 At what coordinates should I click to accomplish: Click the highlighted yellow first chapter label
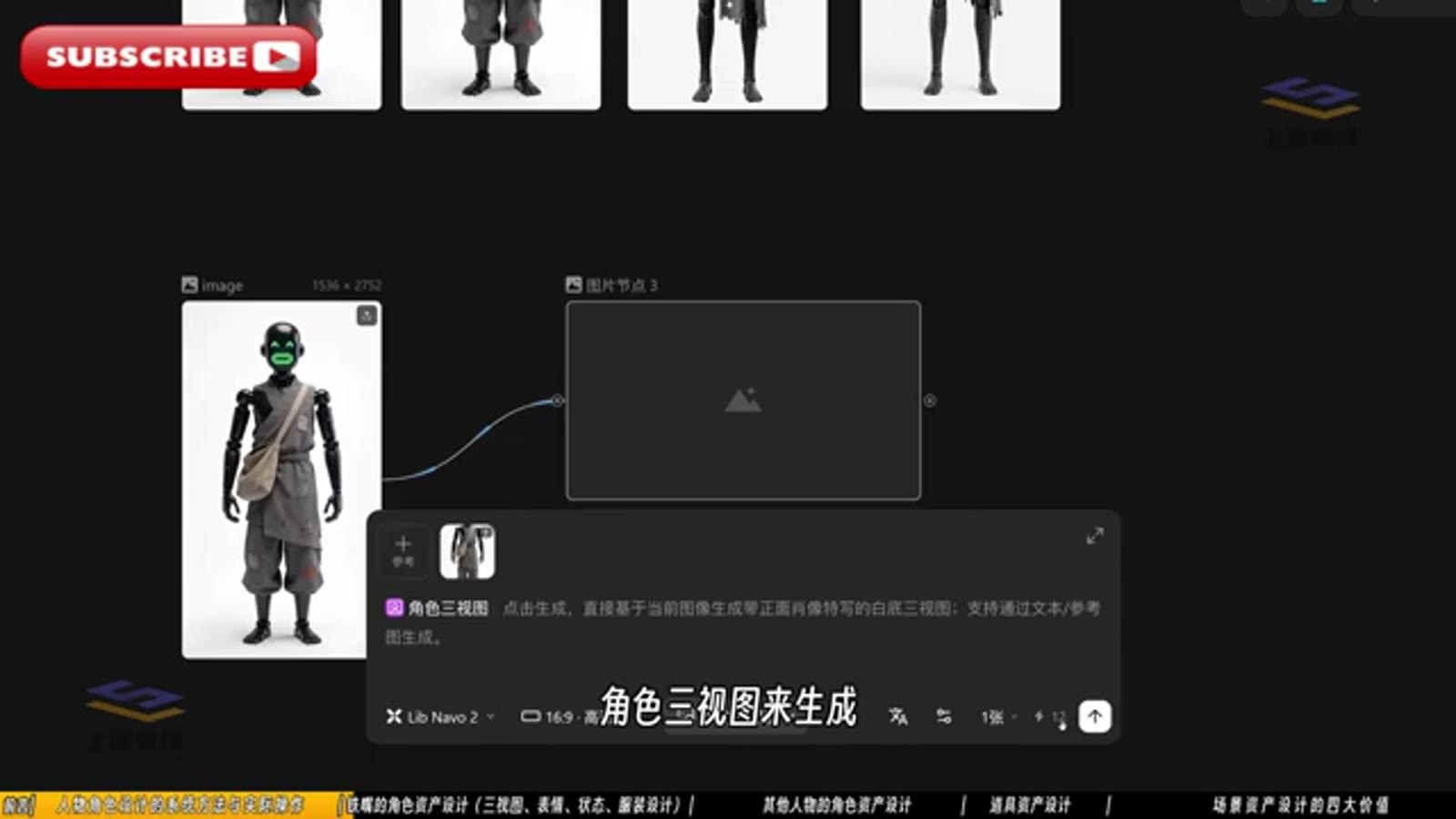coord(180,804)
